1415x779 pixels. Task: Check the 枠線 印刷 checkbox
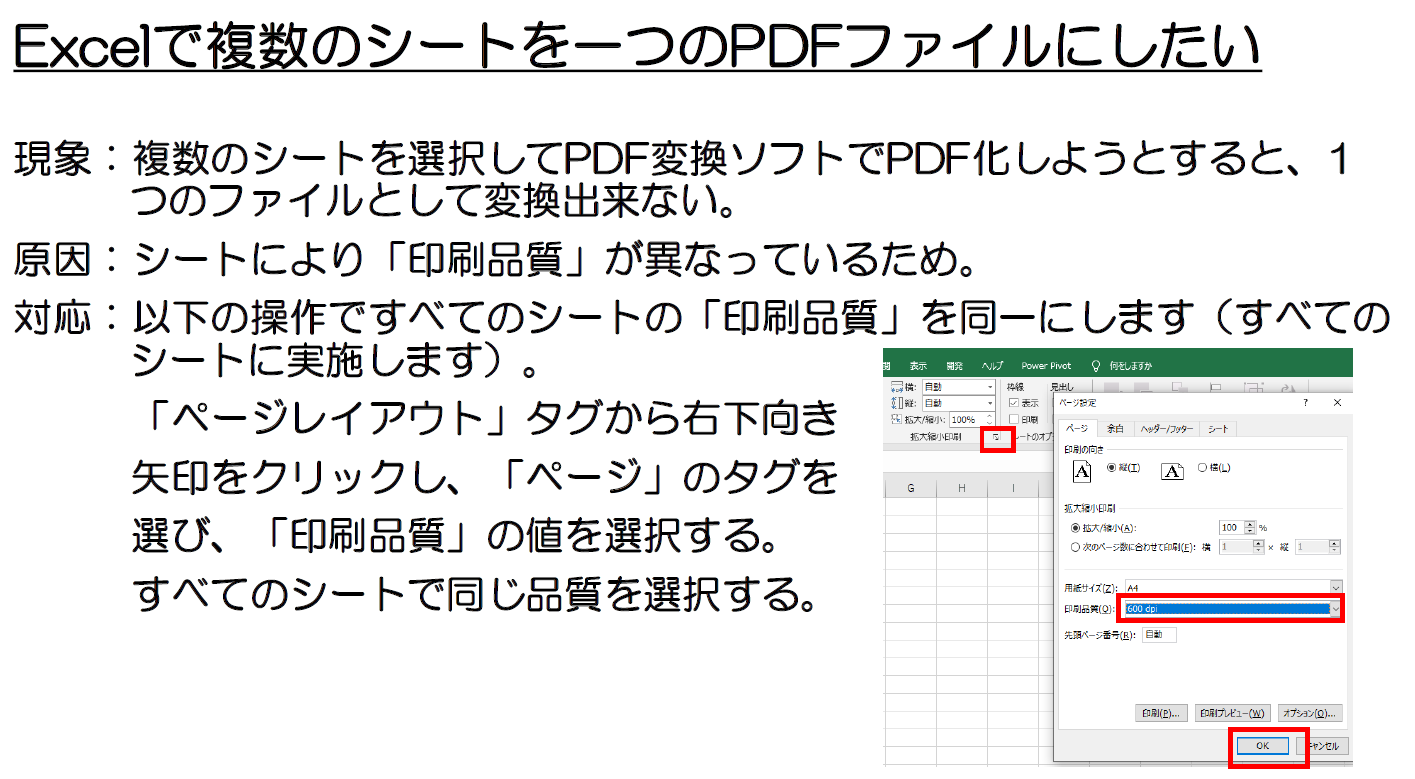(1014, 419)
